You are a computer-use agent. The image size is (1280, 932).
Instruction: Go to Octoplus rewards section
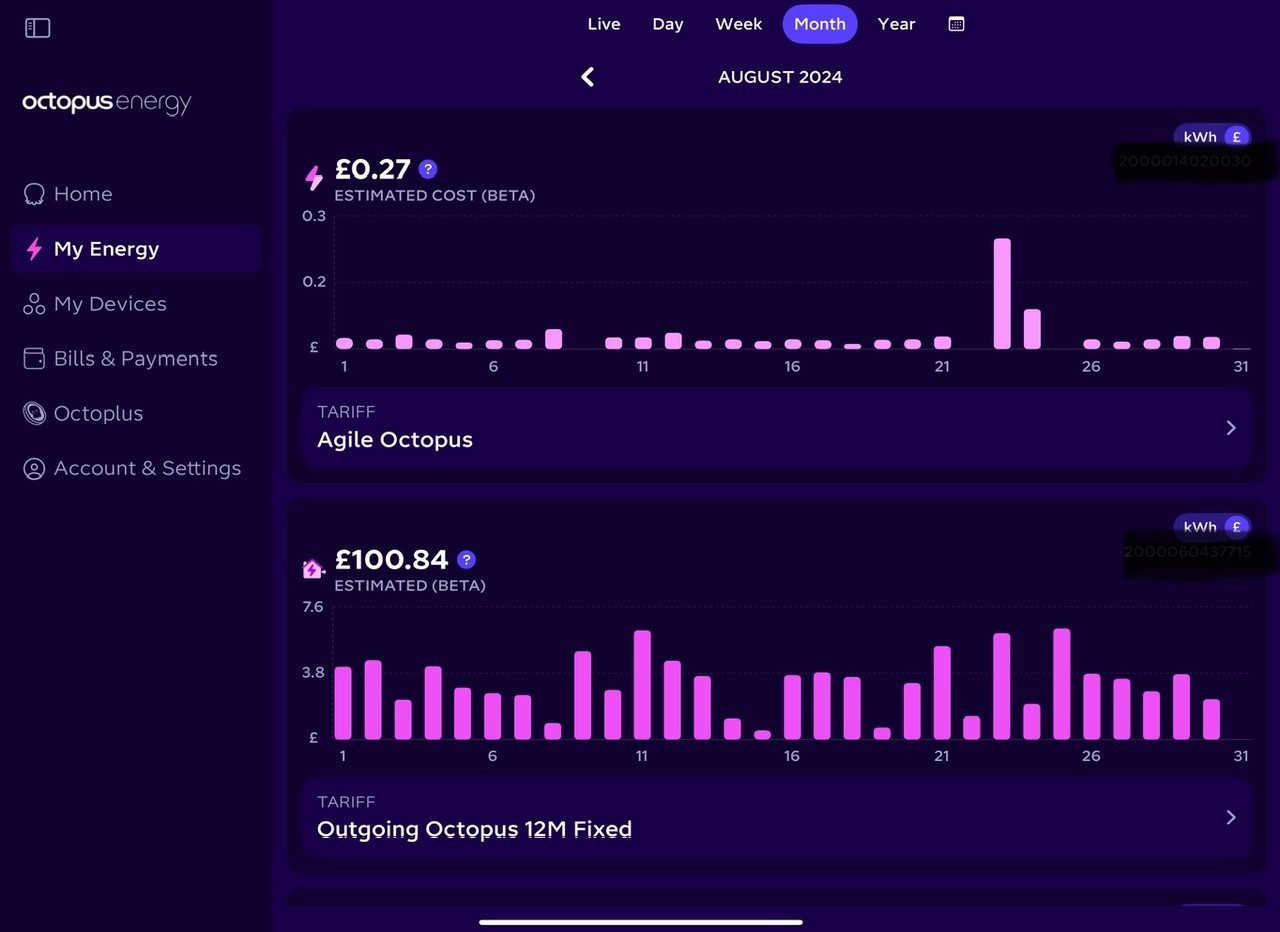(x=84, y=413)
